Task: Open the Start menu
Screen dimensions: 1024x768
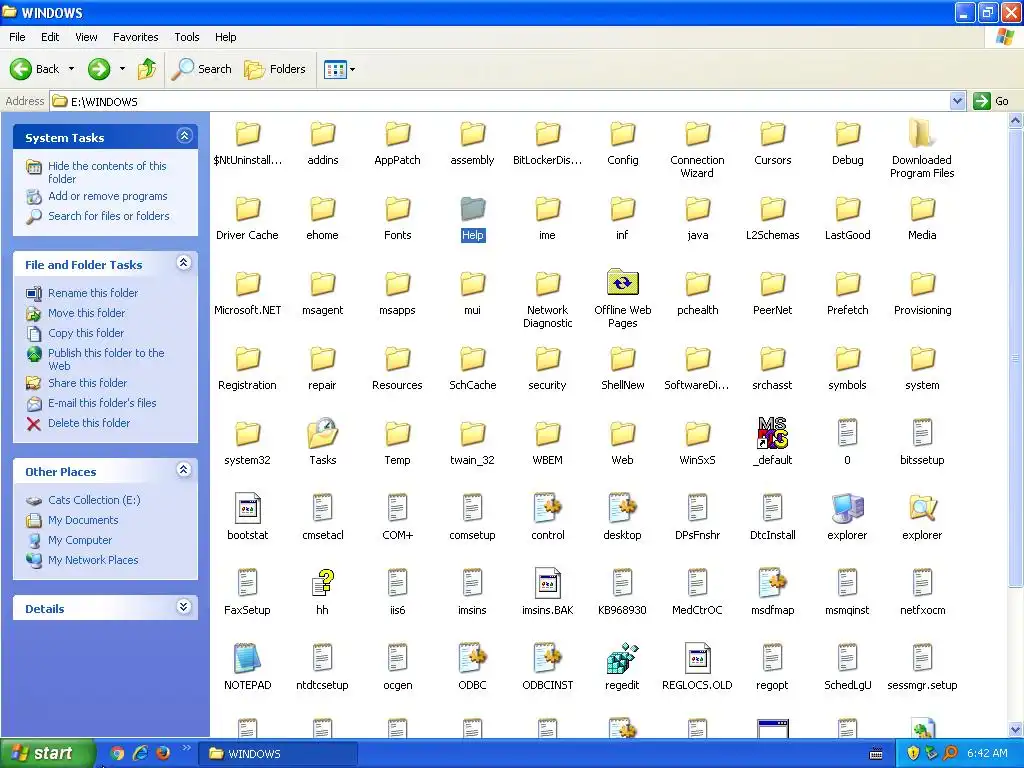Action: [46, 753]
